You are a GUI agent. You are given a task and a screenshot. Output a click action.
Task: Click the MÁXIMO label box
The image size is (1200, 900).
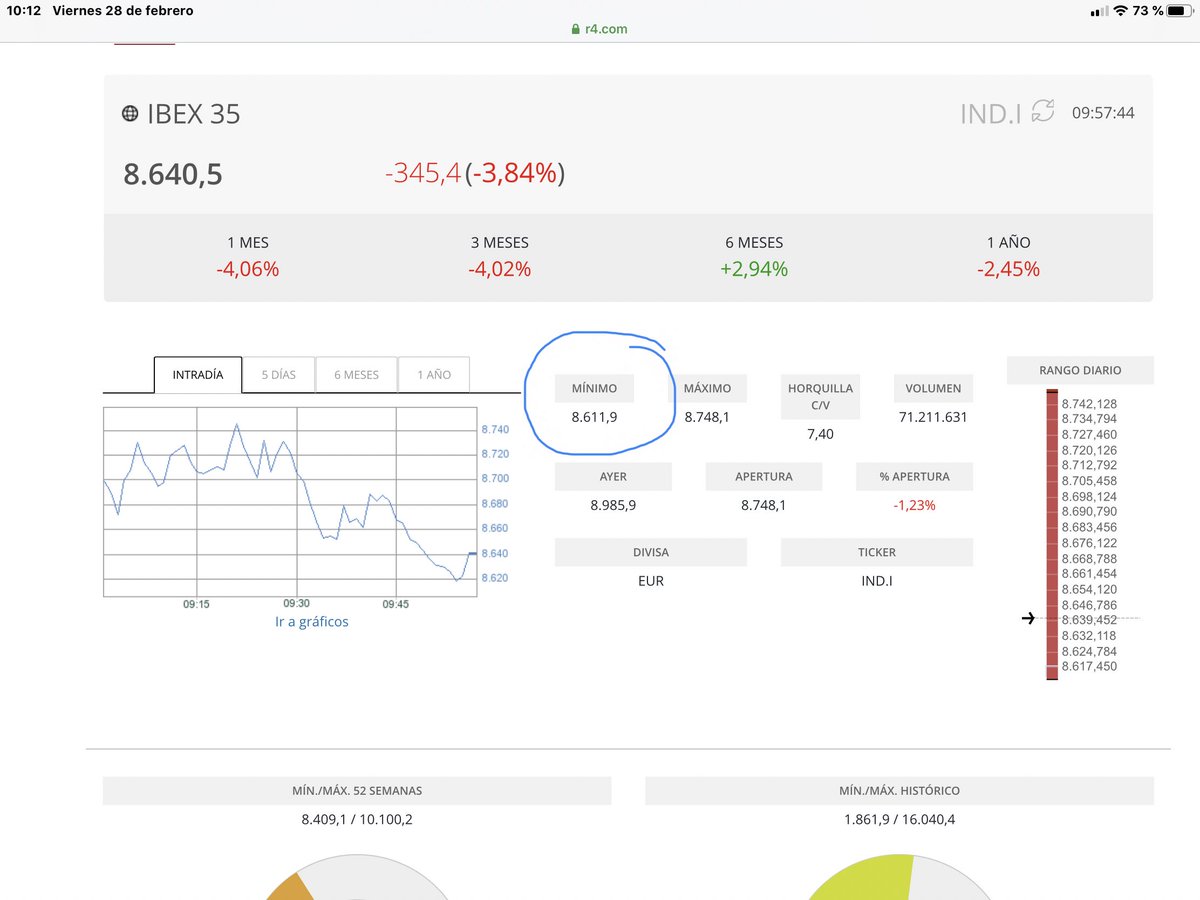point(707,388)
